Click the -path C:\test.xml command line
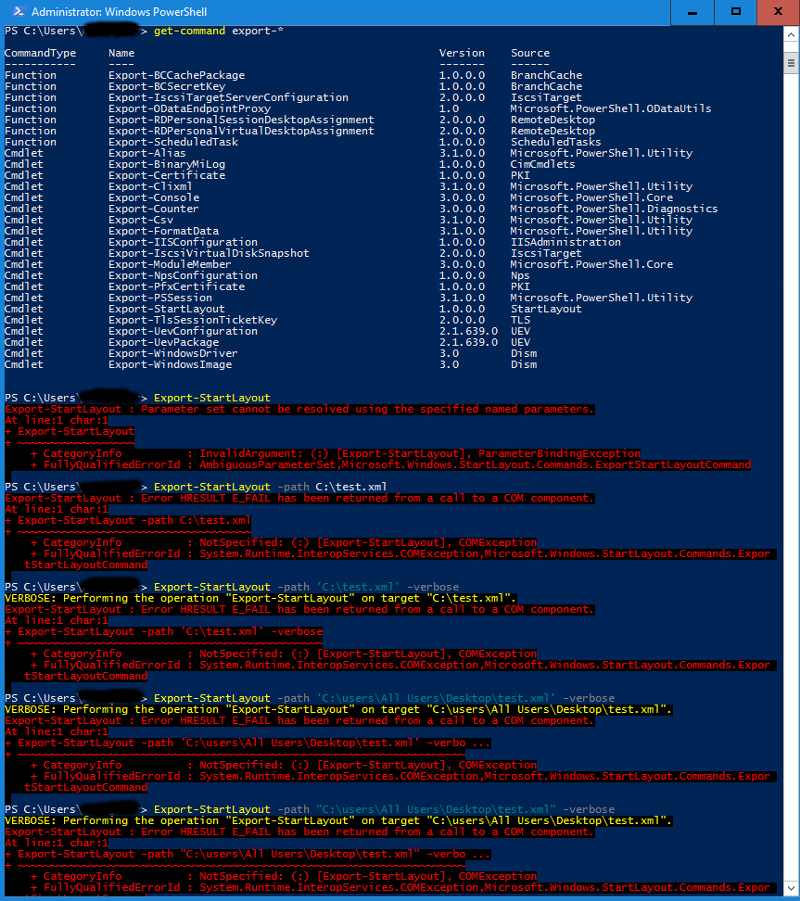800x901 pixels. click(300, 486)
